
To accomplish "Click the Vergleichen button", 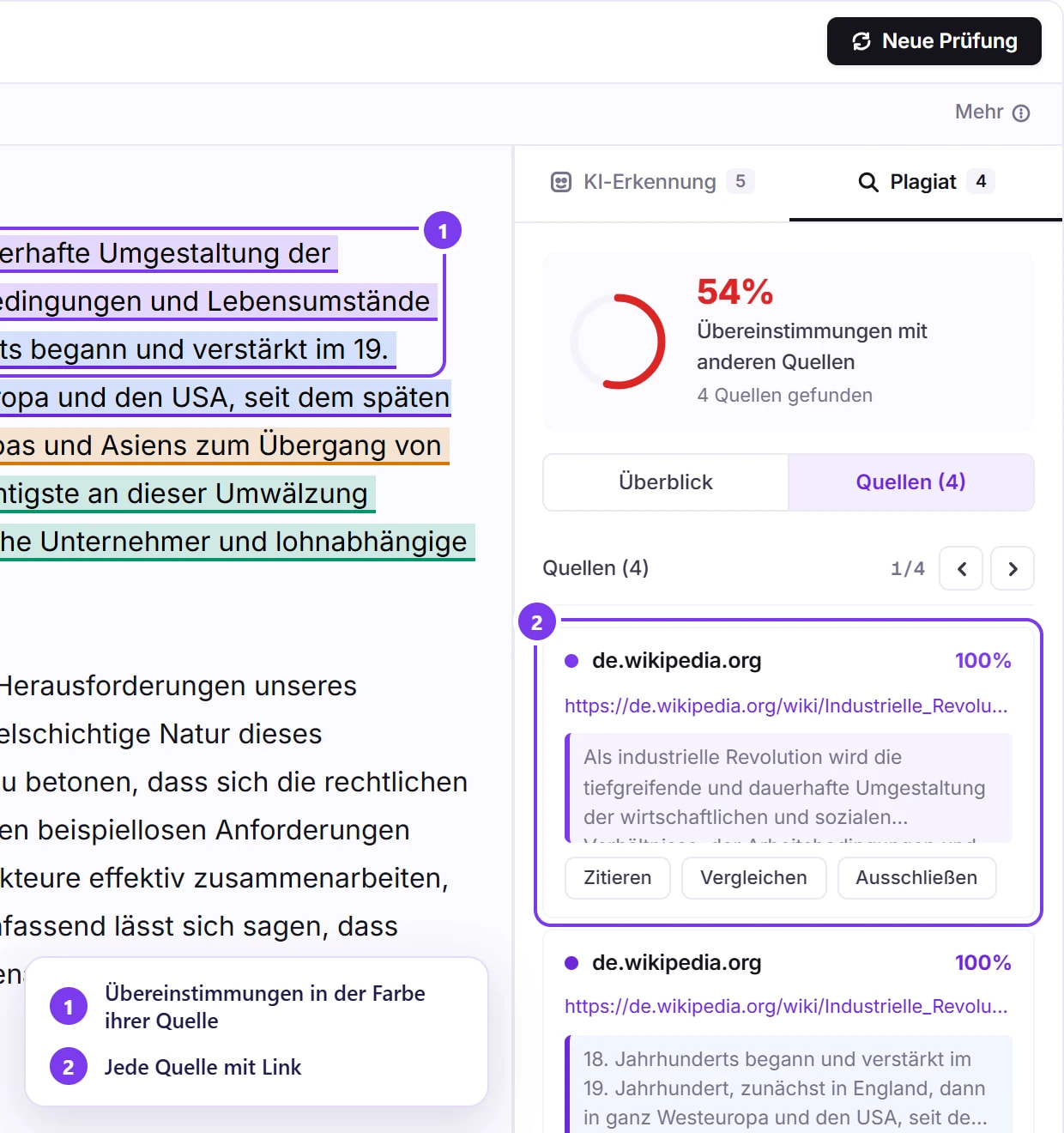I will pos(753,878).
